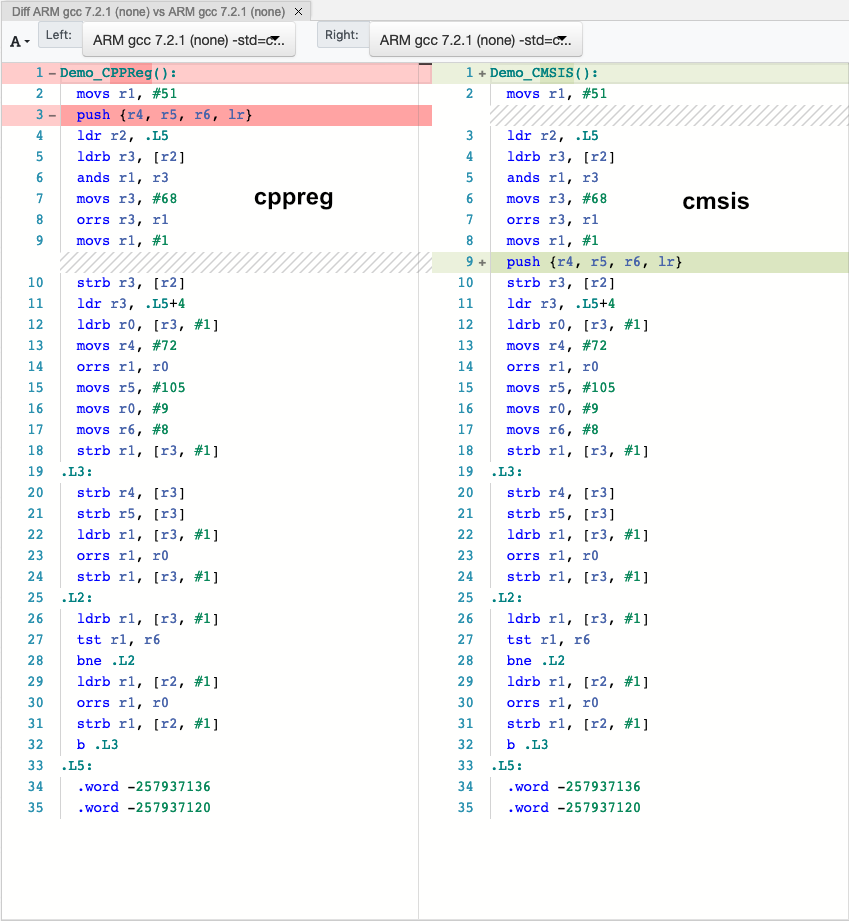
Task: Click .word -257937120 in right pane
Action: [x=573, y=808]
